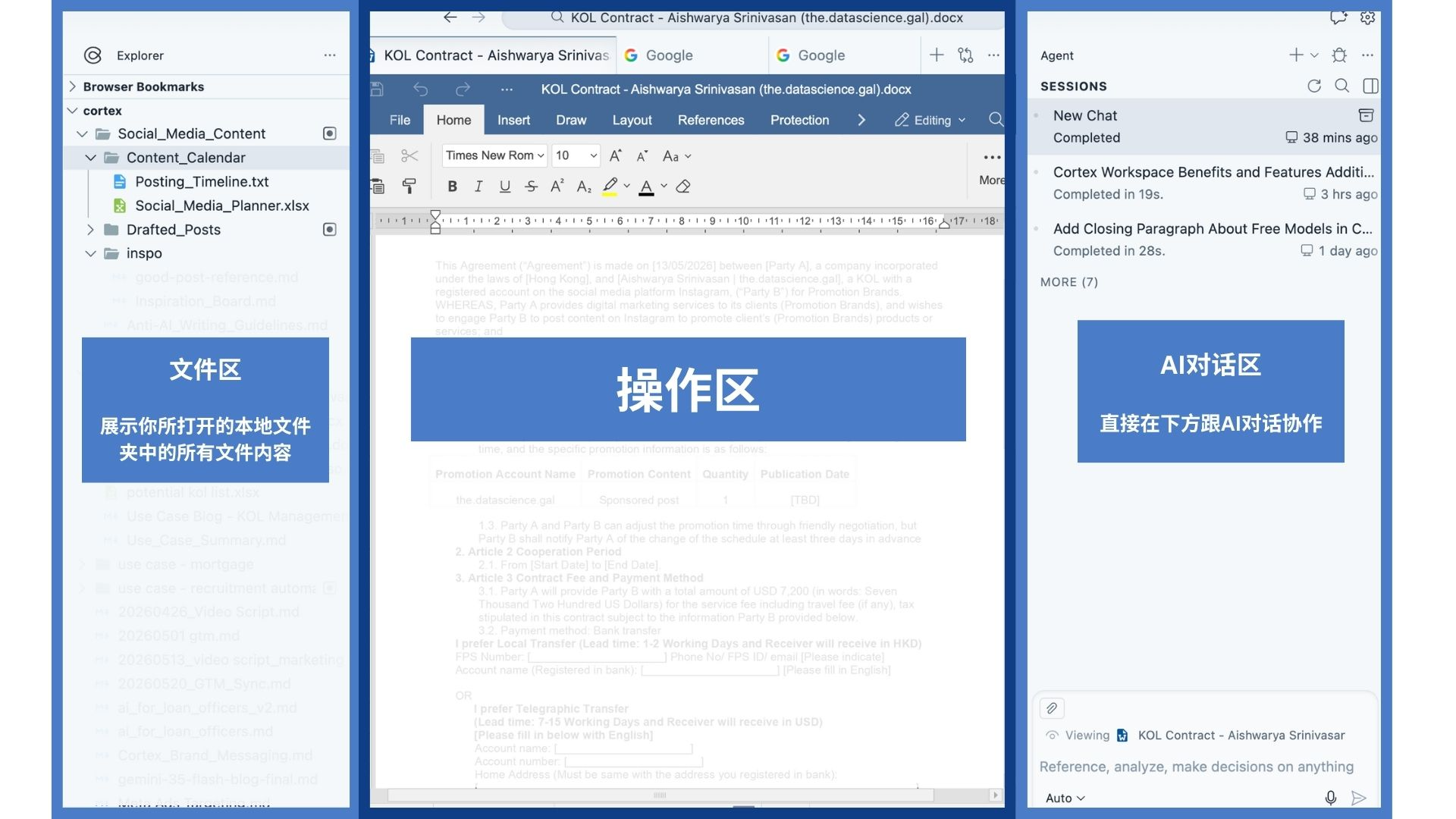This screenshot has width=1456, height=819.
Task: Click the Cut scissors icon
Action: [409, 156]
